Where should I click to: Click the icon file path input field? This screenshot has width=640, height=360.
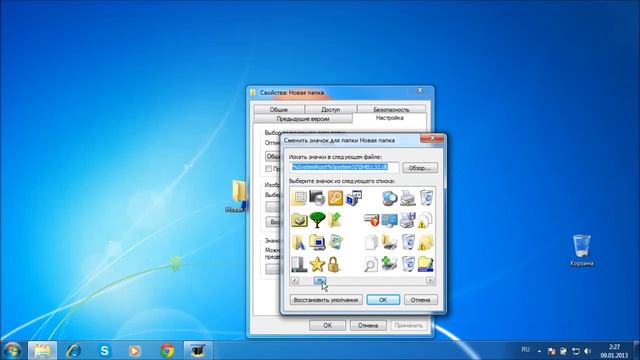tap(344, 167)
